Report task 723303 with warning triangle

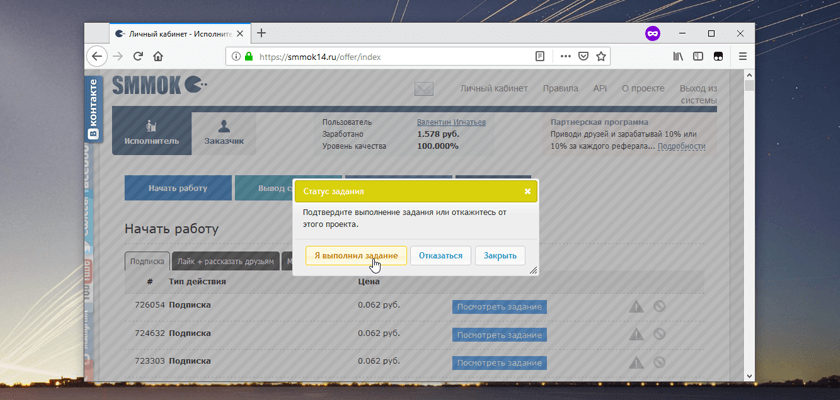click(636, 362)
